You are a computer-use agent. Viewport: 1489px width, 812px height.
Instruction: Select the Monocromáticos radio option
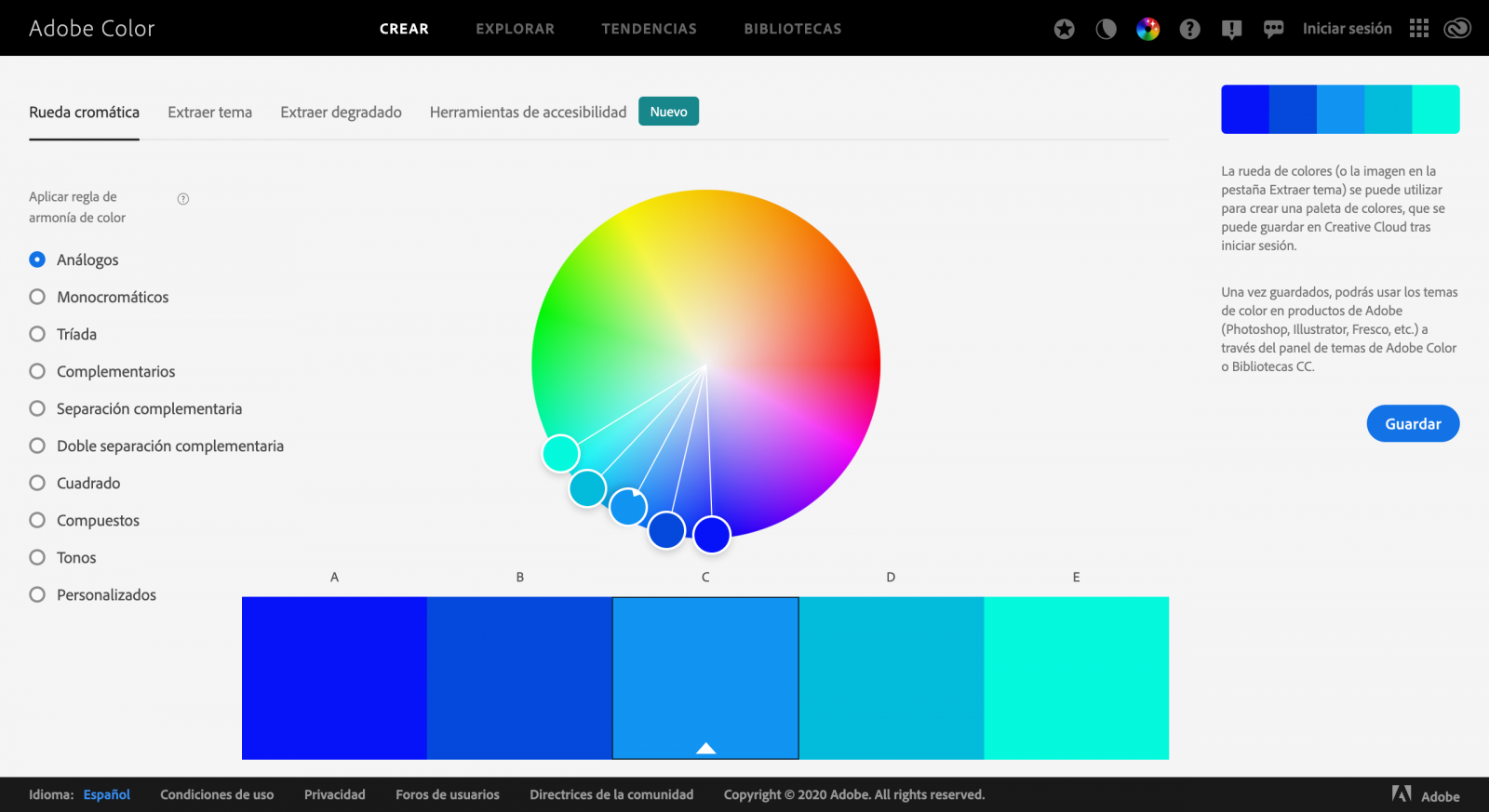(x=37, y=297)
